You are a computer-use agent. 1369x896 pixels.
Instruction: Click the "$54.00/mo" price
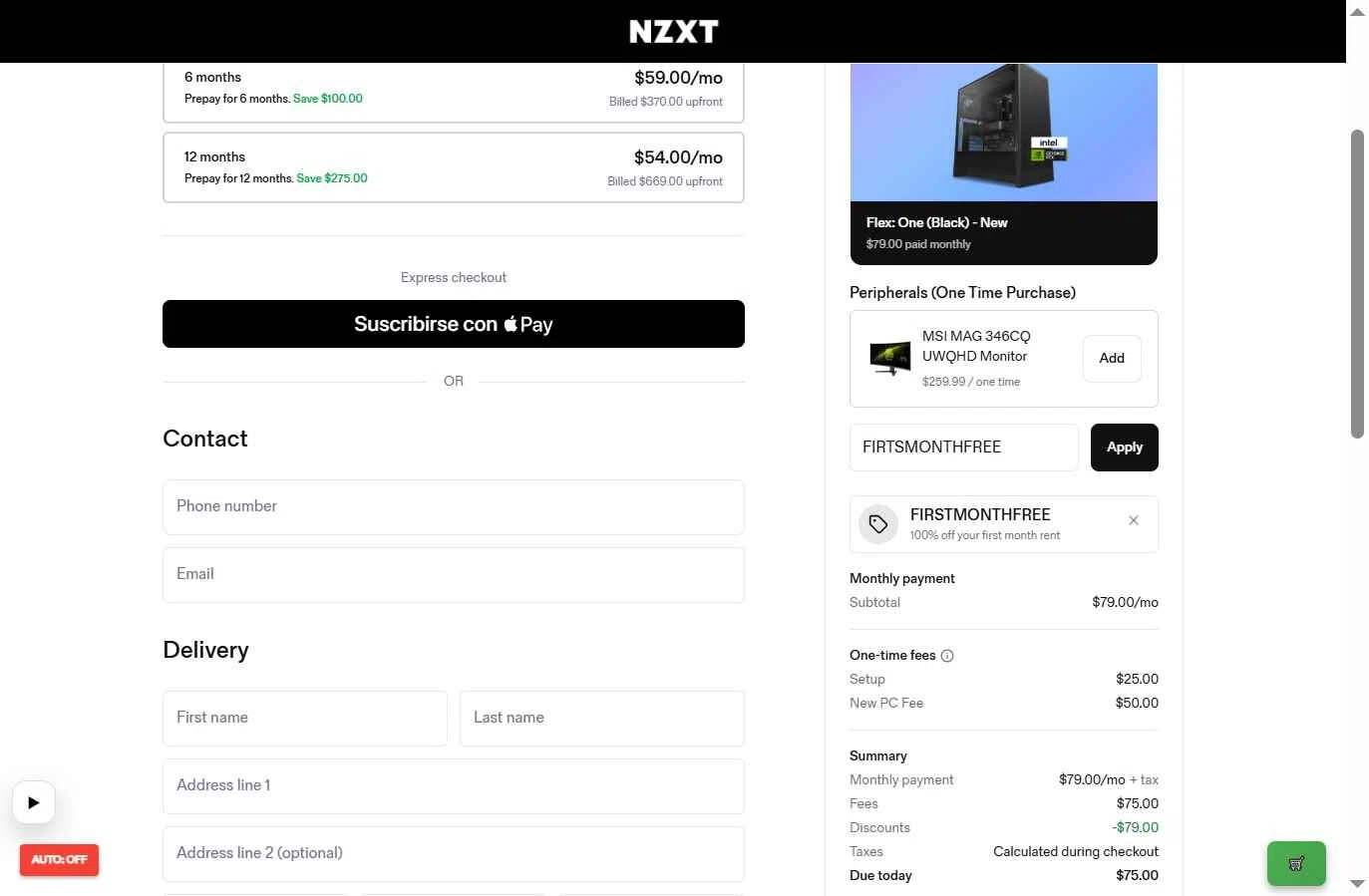(678, 157)
